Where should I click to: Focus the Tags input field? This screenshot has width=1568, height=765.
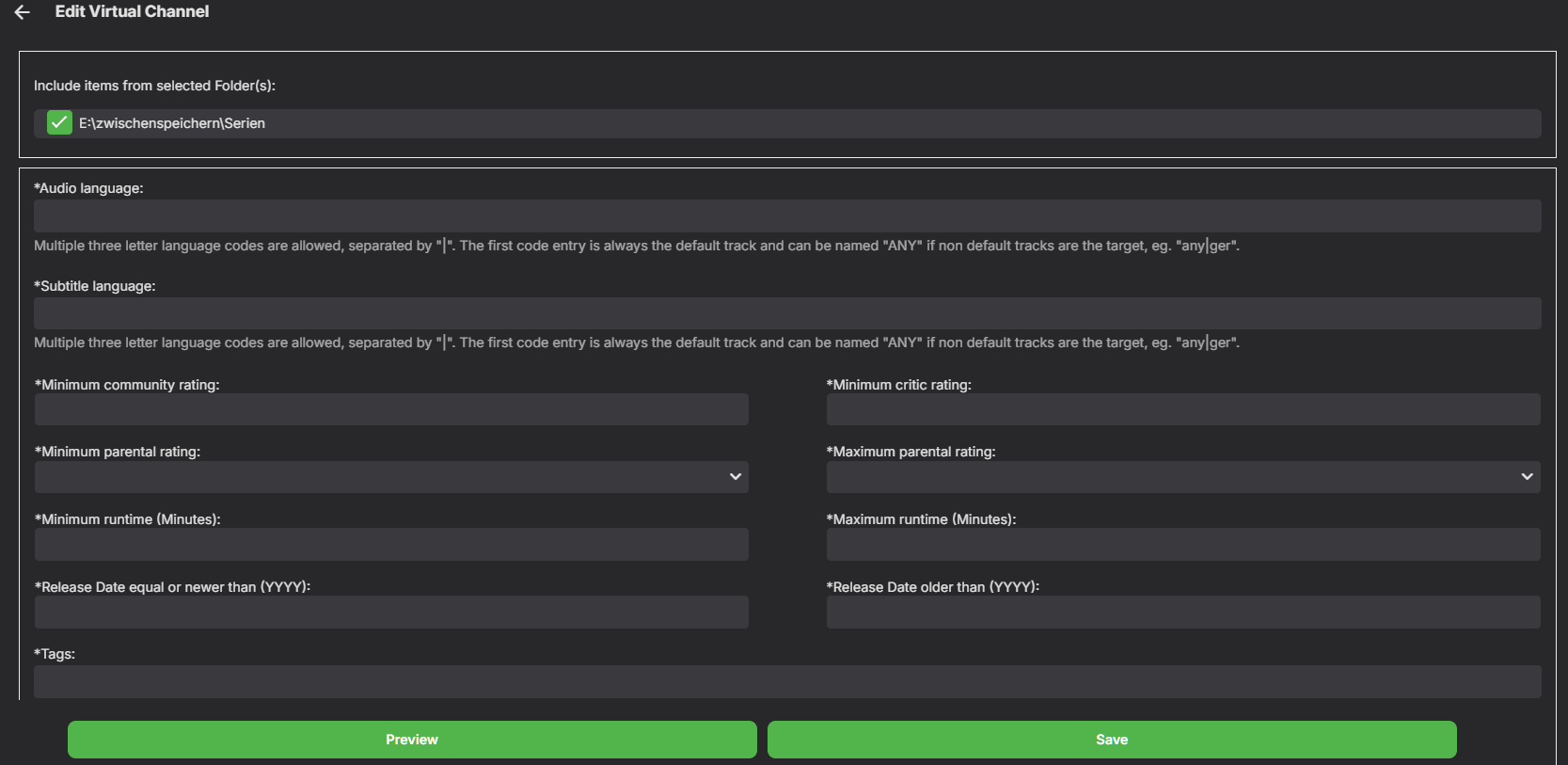787,681
